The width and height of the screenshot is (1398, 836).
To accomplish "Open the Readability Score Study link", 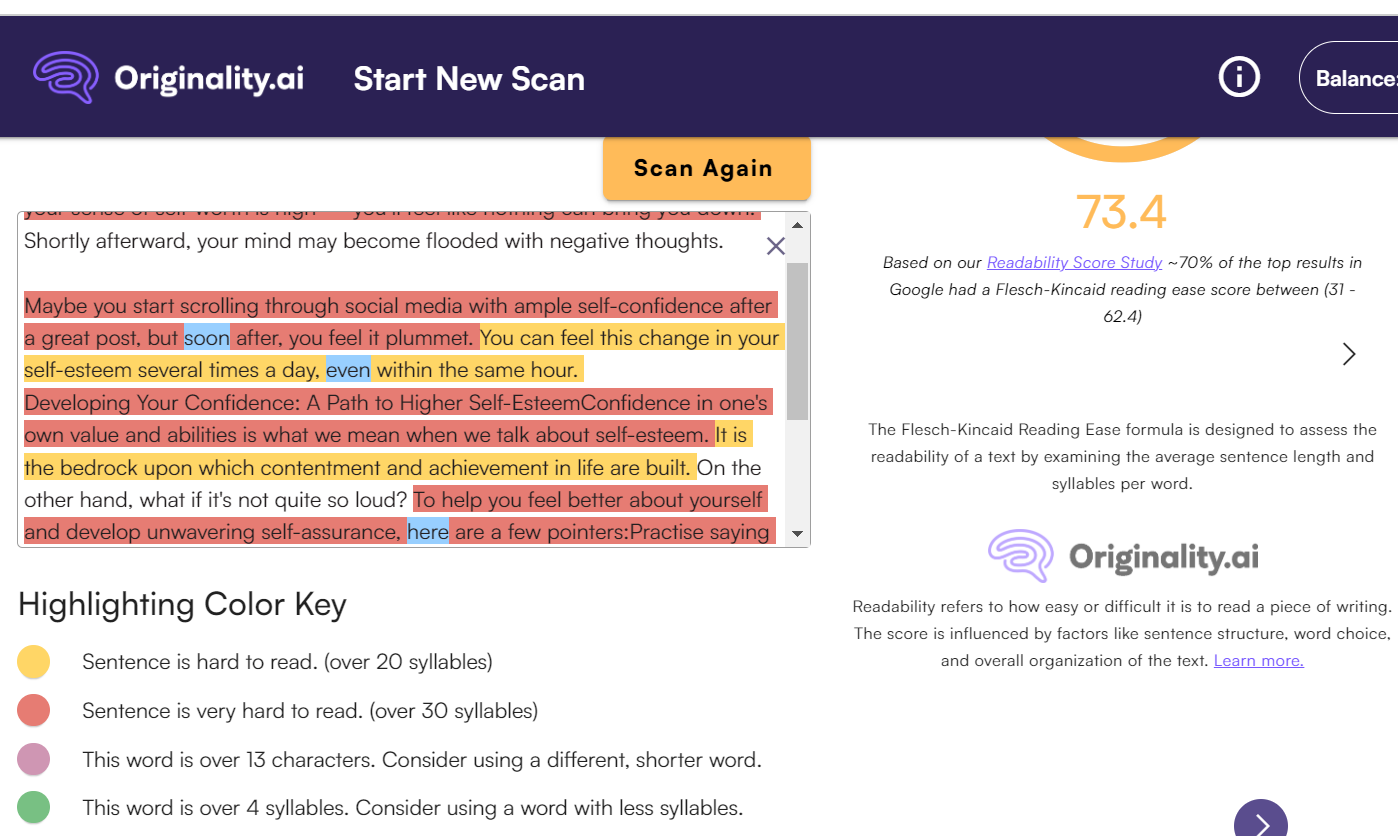I will (x=1074, y=262).
